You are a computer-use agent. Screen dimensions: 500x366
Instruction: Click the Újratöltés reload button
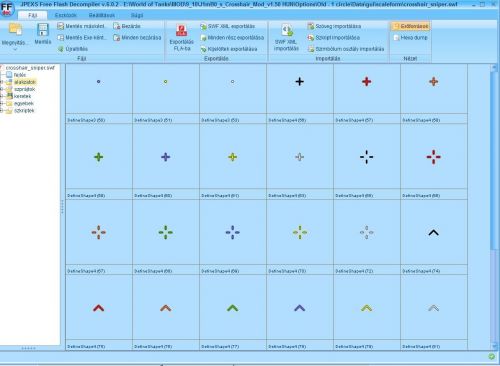(73, 49)
